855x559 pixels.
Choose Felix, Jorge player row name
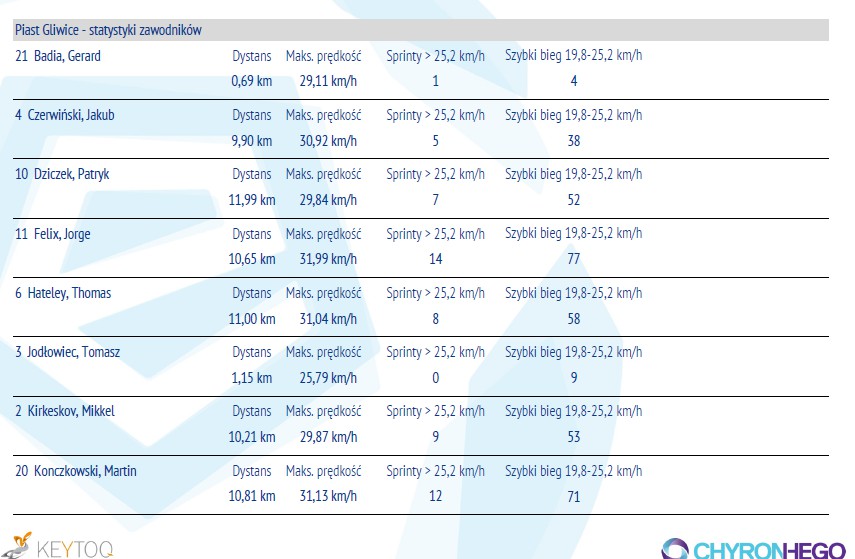pos(65,234)
